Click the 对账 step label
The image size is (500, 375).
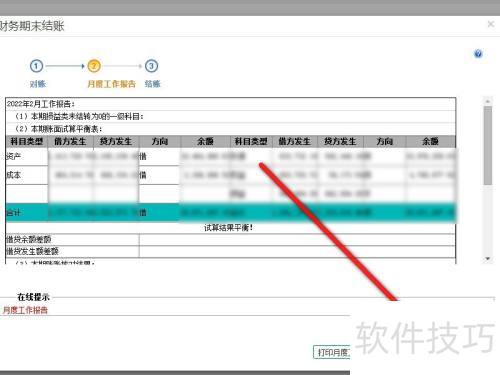tap(37, 84)
